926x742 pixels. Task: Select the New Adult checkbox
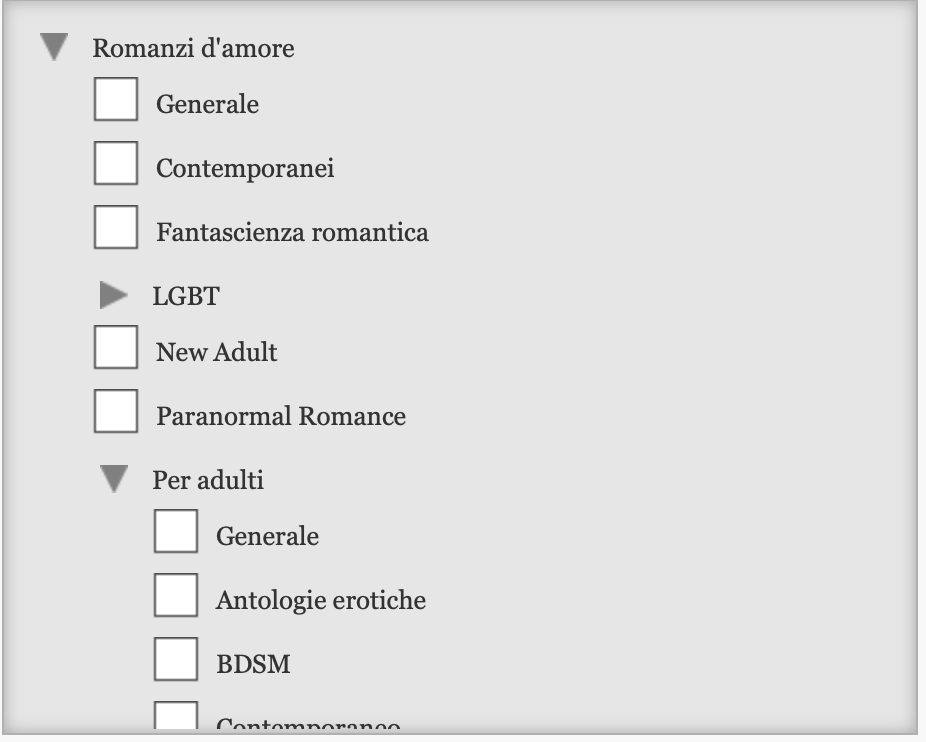coord(117,348)
